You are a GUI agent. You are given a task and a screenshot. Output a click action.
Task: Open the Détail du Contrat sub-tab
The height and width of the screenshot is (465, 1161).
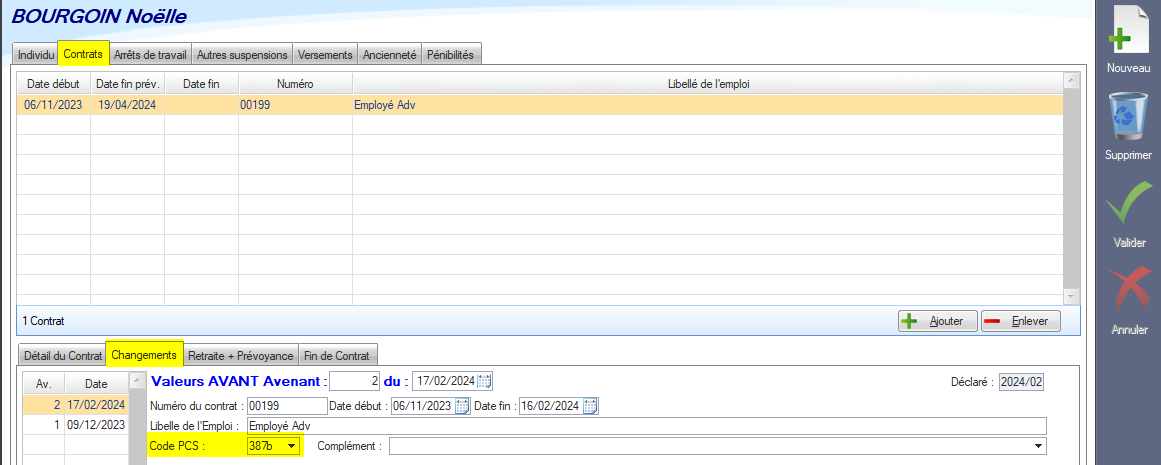62,355
